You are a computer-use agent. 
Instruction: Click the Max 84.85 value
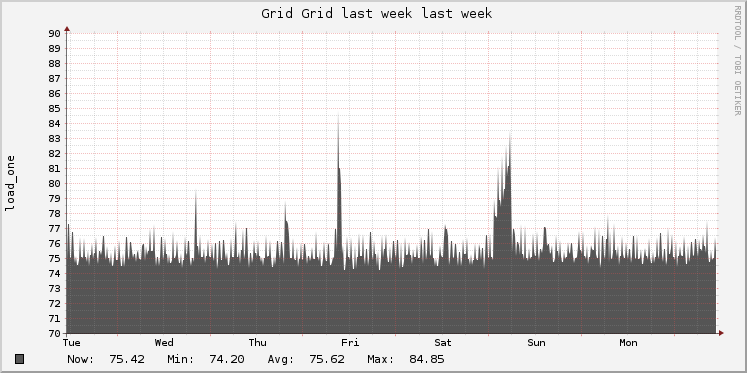[x=426, y=359]
